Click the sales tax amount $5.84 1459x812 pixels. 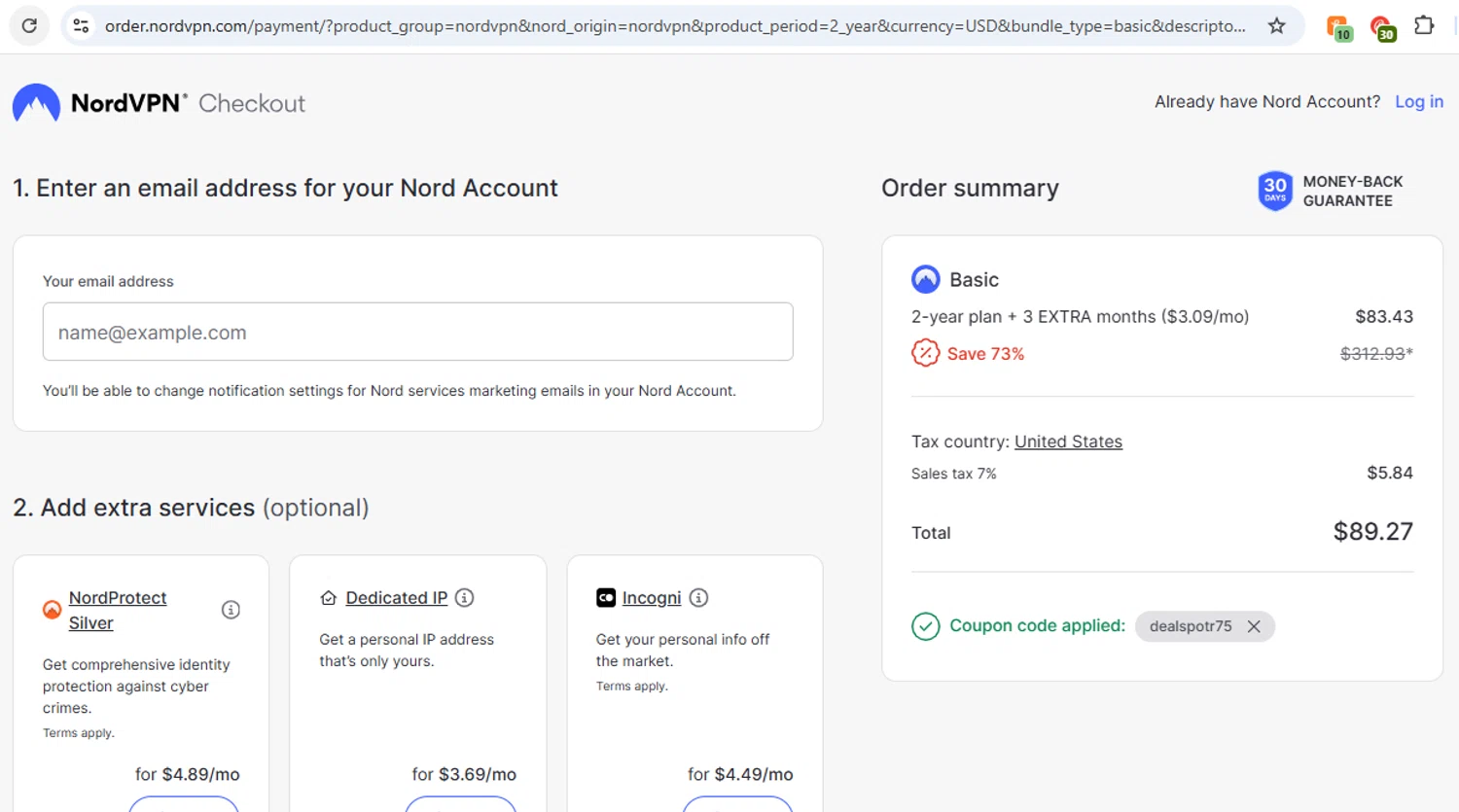(x=1390, y=473)
